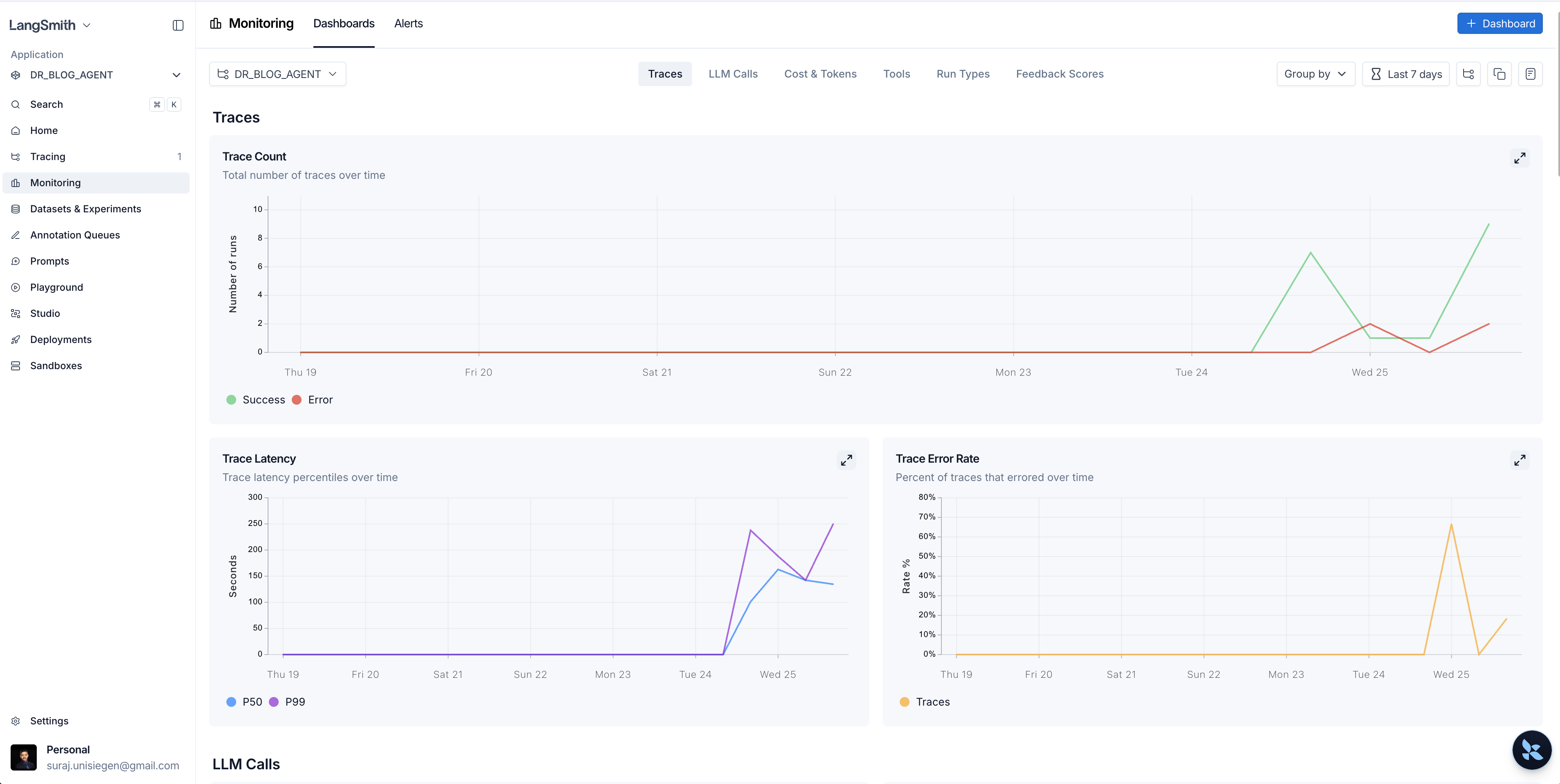1560x784 pixels.
Task: Collapse the sidebar panel icon
Action: click(x=177, y=25)
